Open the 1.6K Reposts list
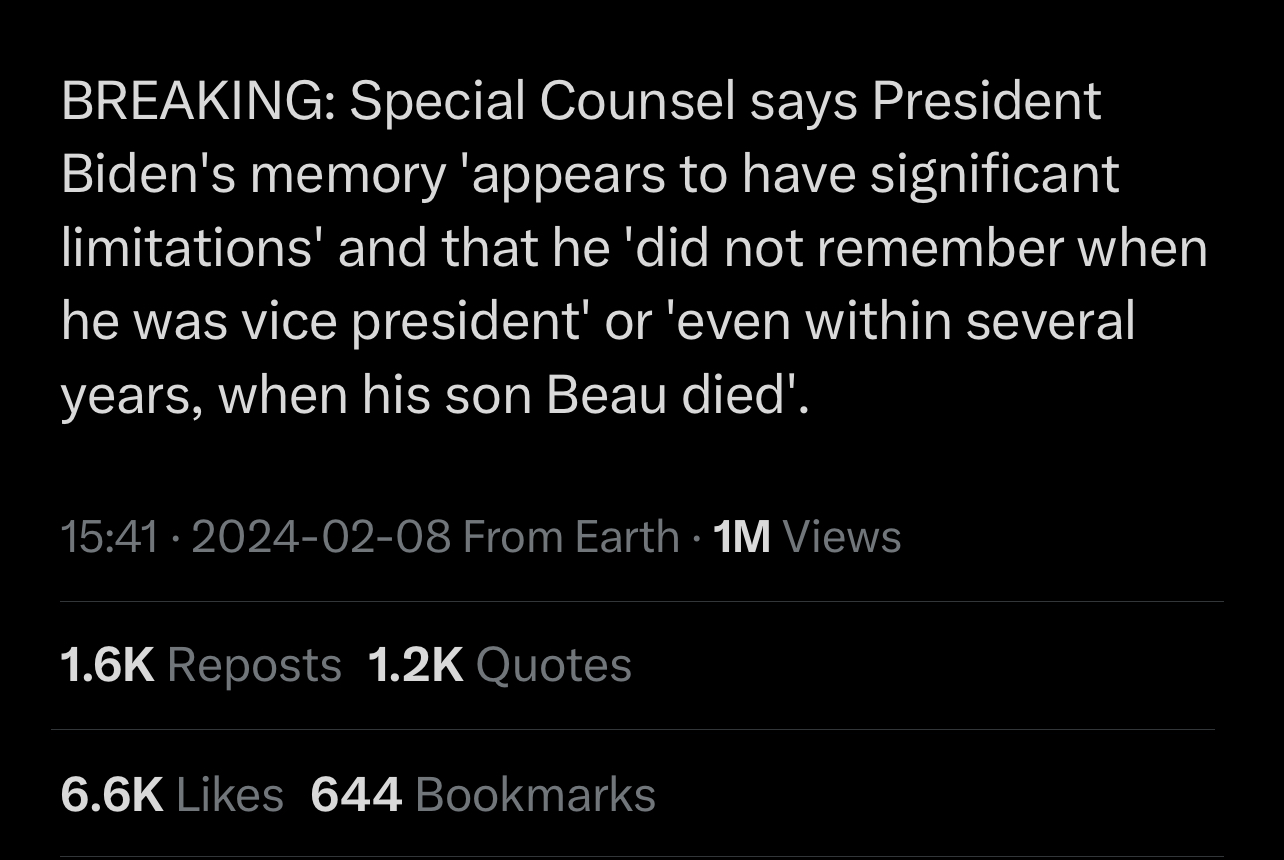This screenshot has height=860, width=1284. tap(201, 665)
